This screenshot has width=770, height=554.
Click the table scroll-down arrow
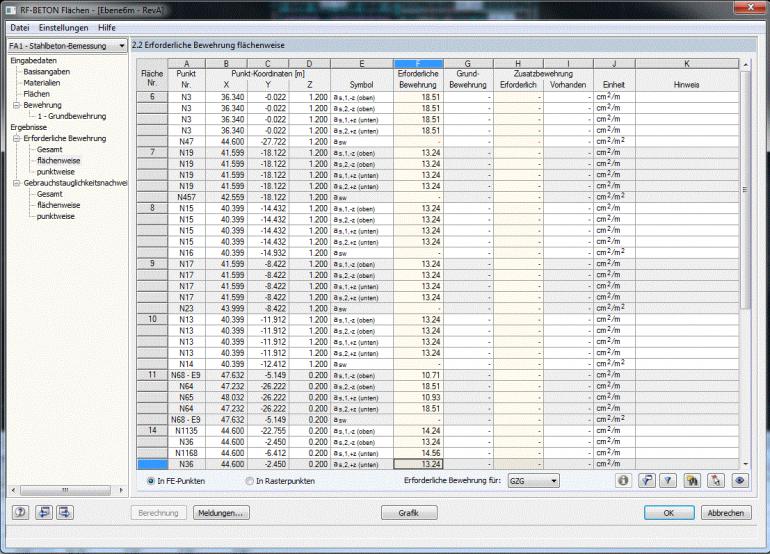click(x=745, y=464)
